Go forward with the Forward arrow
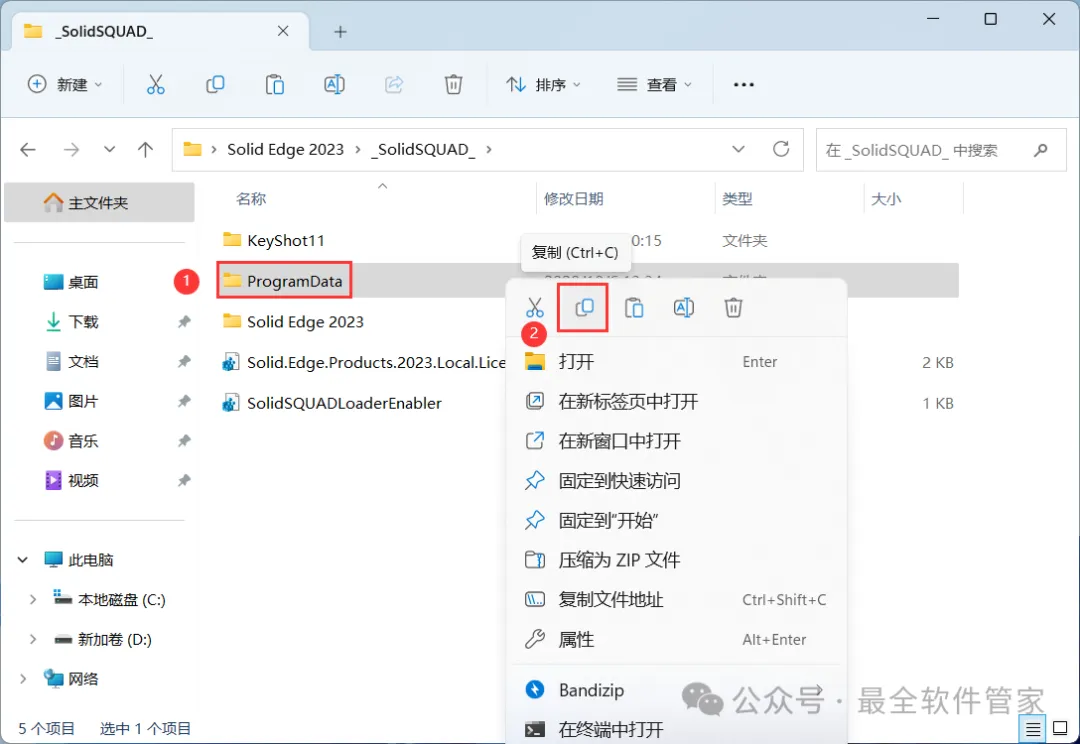This screenshot has width=1080, height=744. pos(71,149)
